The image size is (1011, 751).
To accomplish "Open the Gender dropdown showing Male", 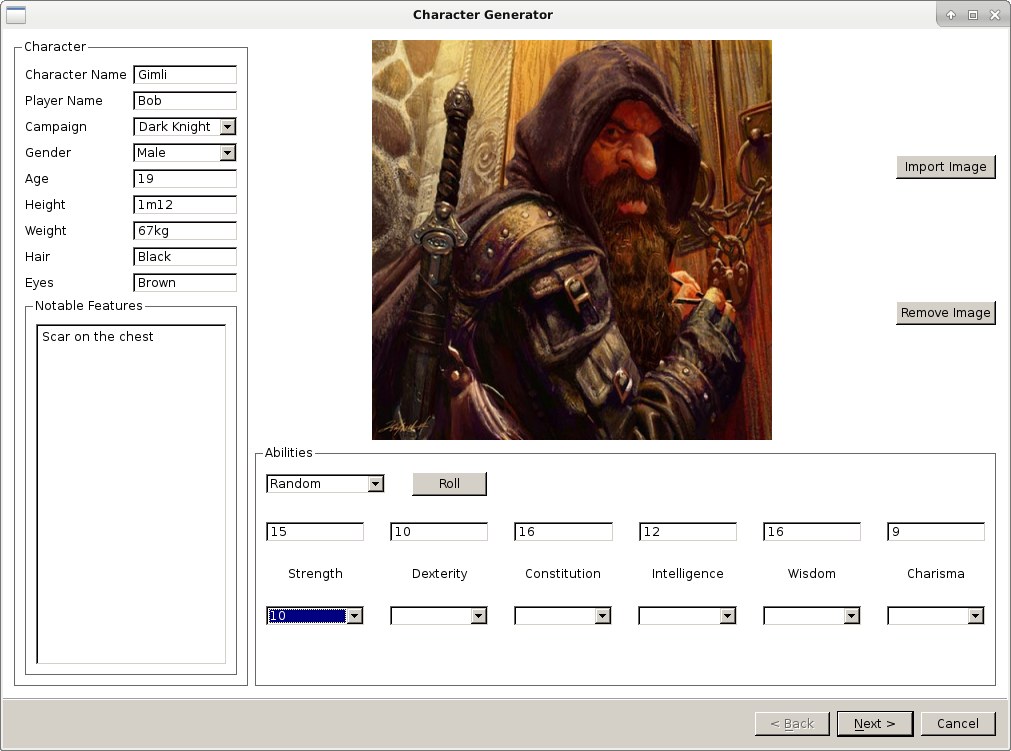I will click(227, 153).
